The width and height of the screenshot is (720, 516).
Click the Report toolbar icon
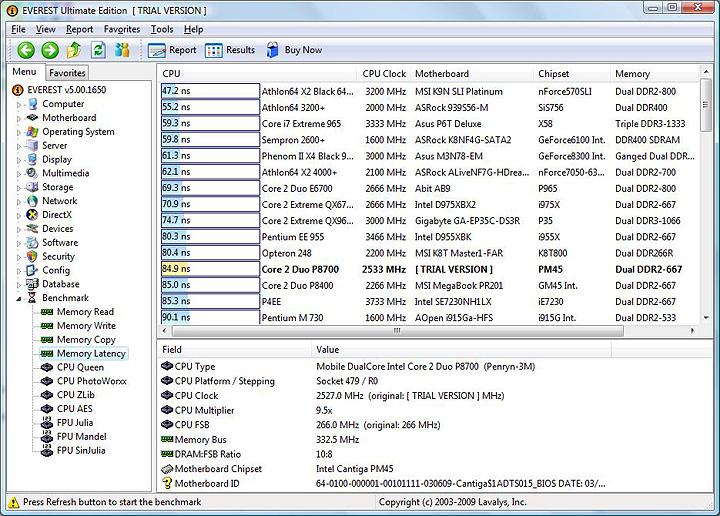(x=157, y=50)
